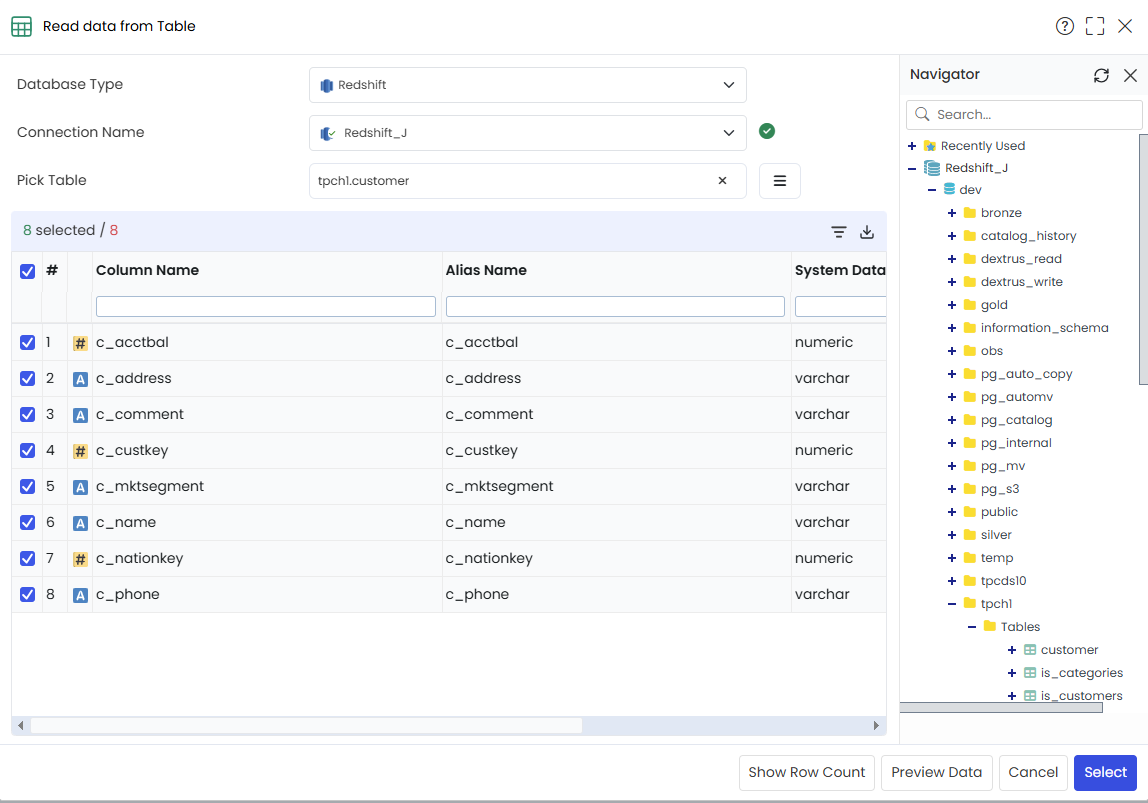Toggle fullscreen mode for the dialog
Image resolution: width=1148 pixels, height=803 pixels.
click(x=1095, y=26)
